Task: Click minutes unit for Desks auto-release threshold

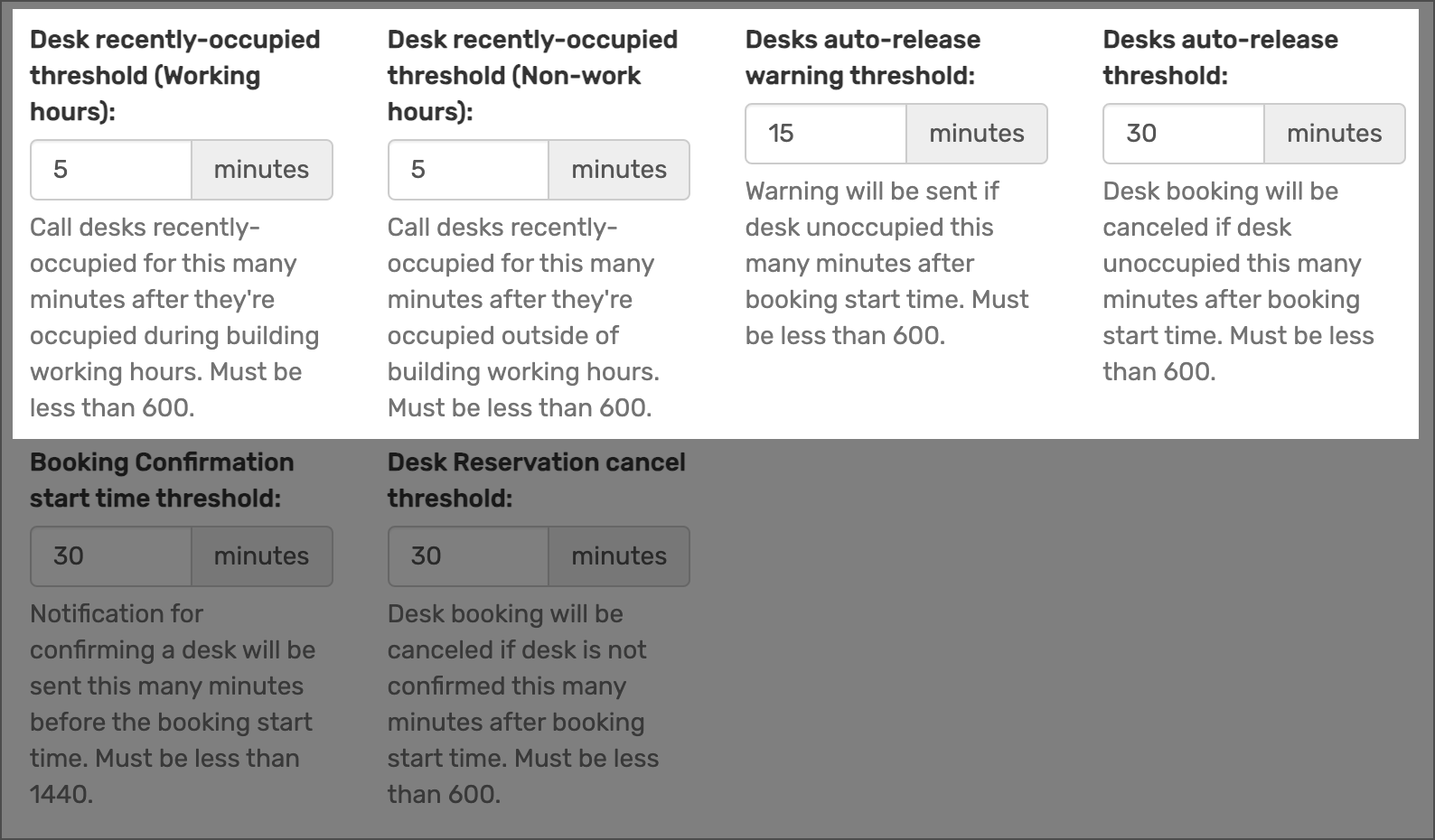Action: point(1334,134)
